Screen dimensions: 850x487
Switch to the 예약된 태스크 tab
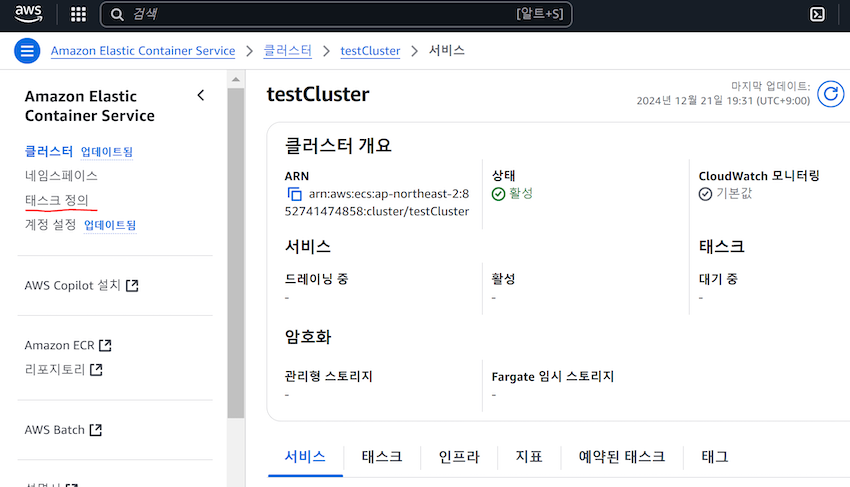point(622,457)
